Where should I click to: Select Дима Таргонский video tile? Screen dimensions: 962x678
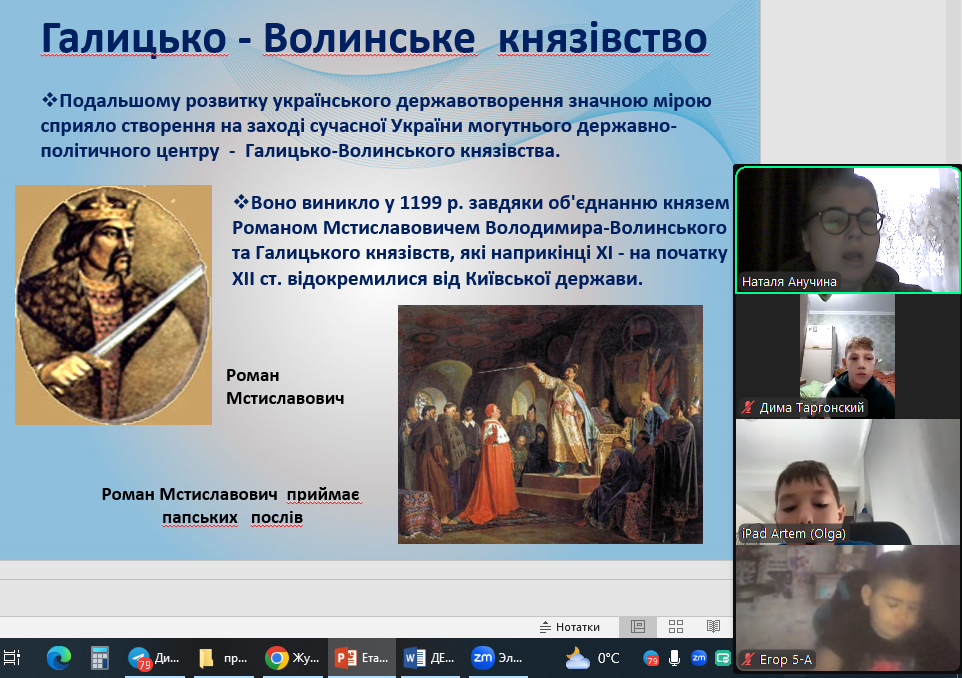pyautogui.click(x=848, y=356)
